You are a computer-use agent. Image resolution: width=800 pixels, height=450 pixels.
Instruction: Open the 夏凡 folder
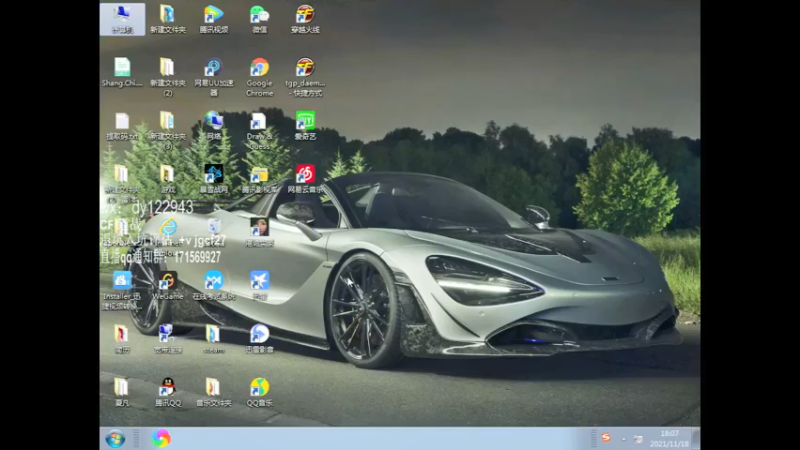click(122, 392)
